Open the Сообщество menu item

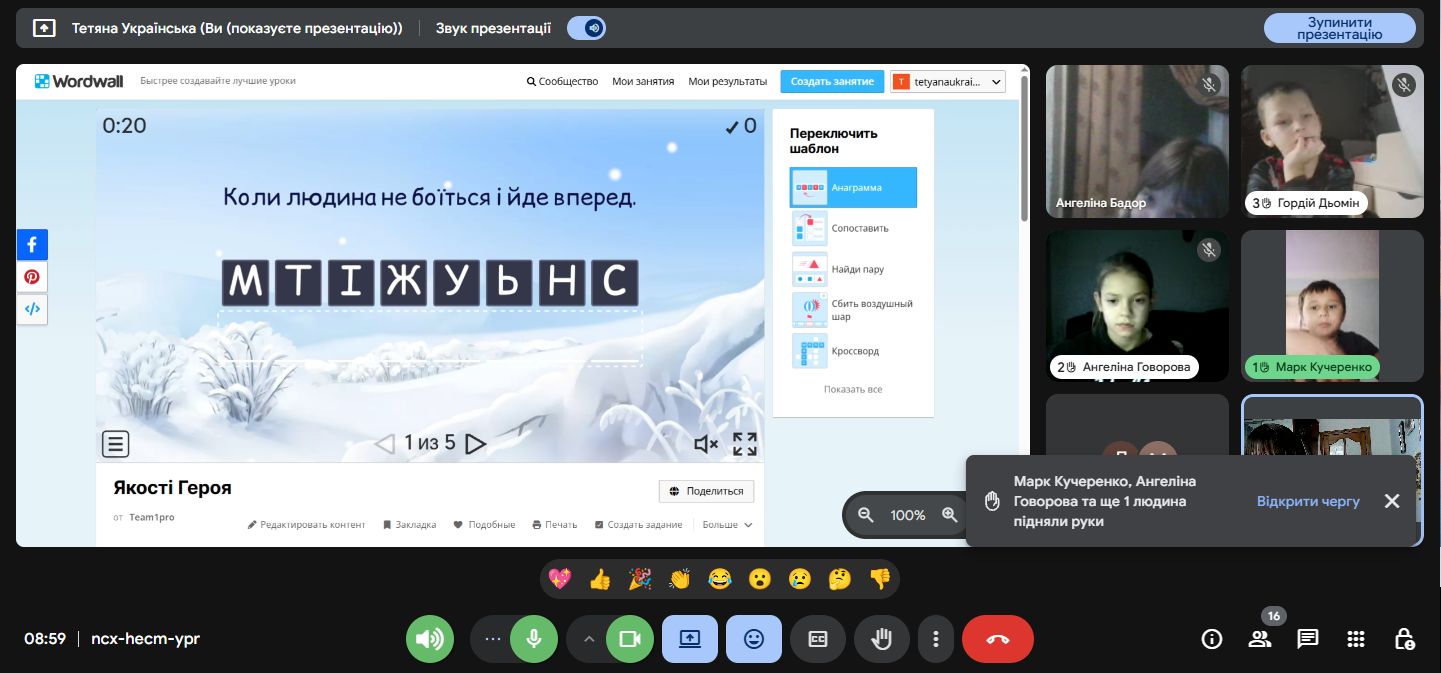[x=562, y=82]
